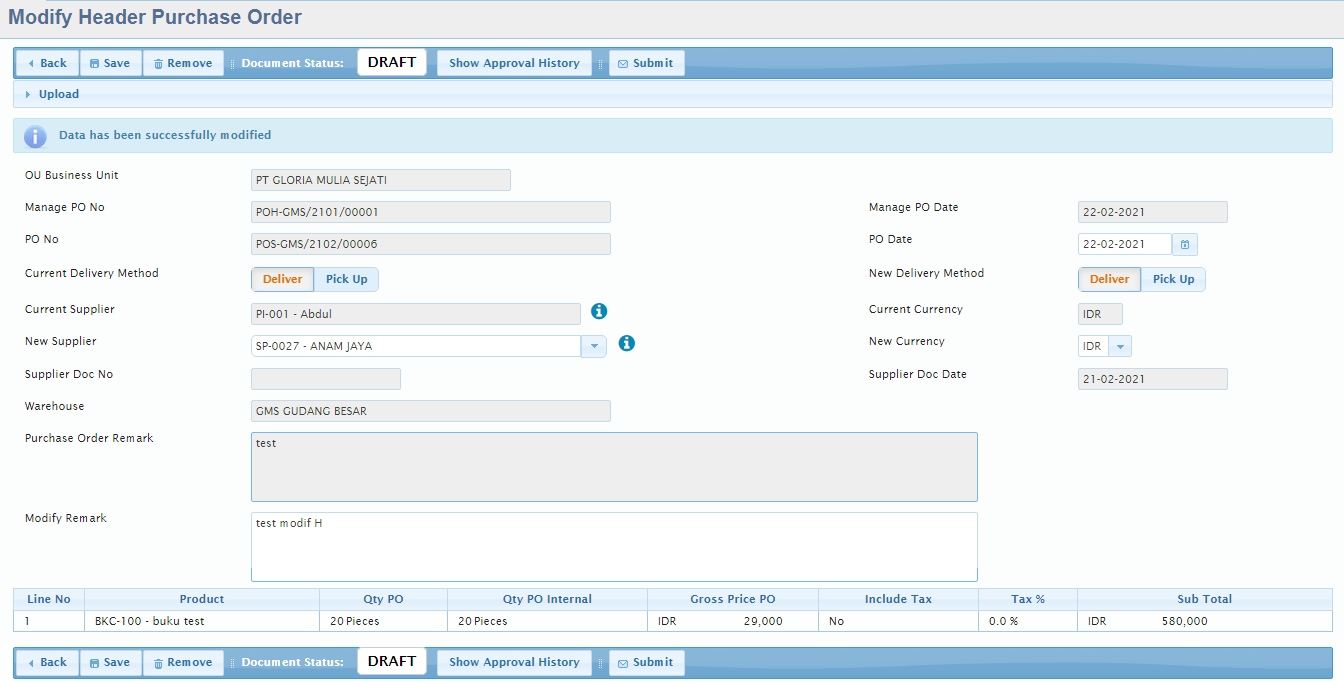The width and height of the screenshot is (1344, 681).
Task: Click the Supplier Doc Date field
Action: (1153, 379)
